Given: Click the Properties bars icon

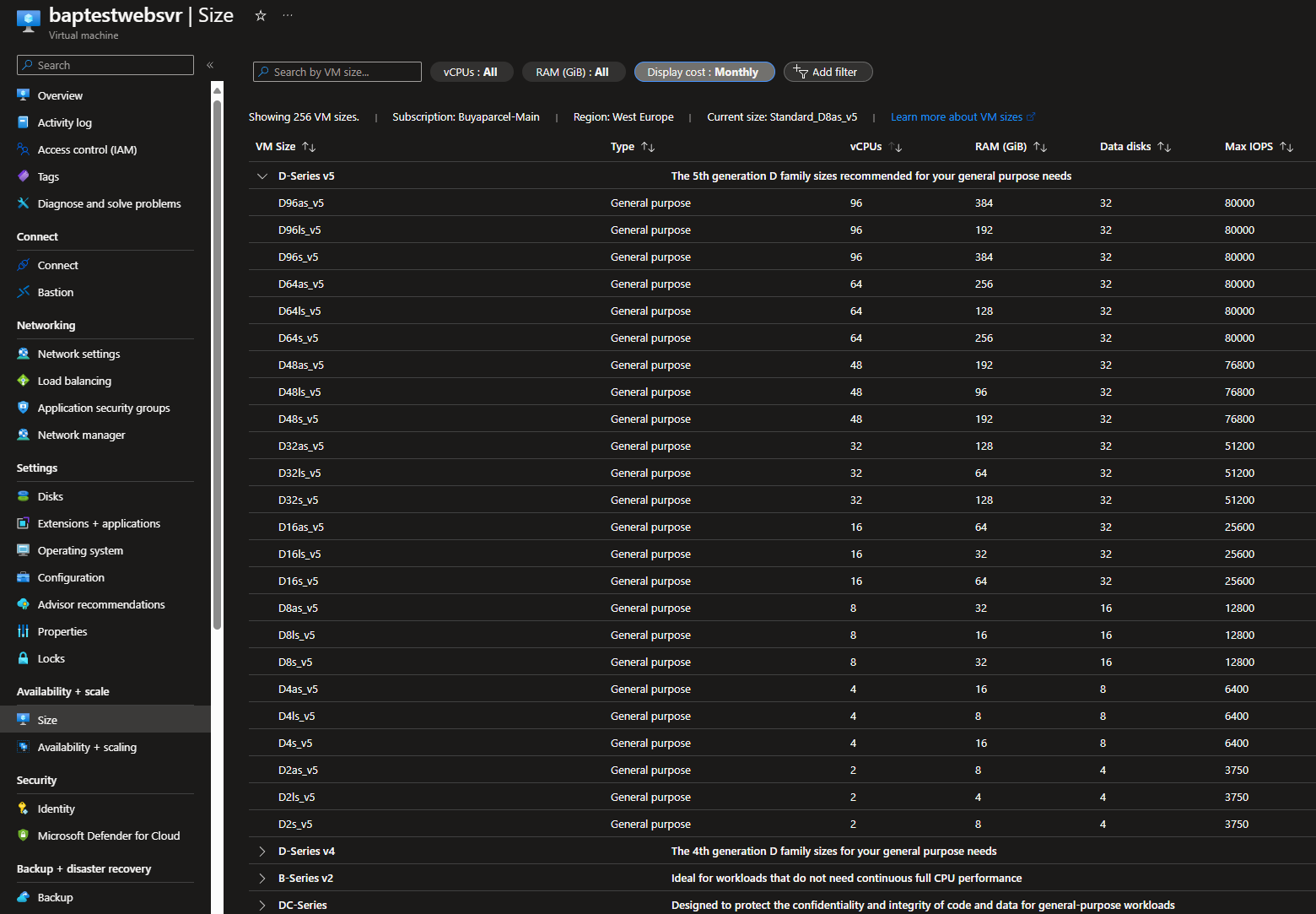Looking at the screenshot, I should [24, 631].
